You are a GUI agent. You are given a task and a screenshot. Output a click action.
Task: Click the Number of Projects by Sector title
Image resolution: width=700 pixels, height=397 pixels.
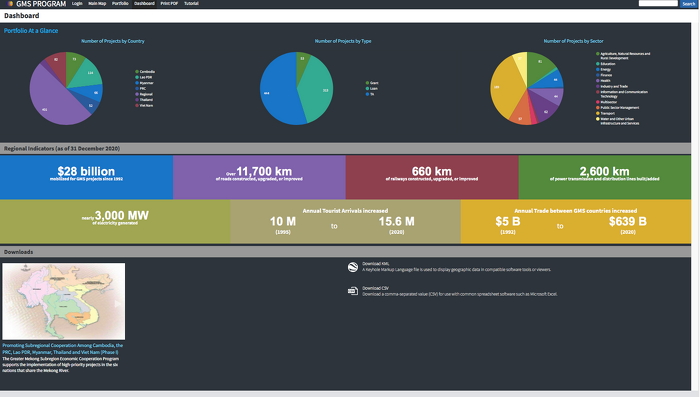pyautogui.click(x=573, y=41)
